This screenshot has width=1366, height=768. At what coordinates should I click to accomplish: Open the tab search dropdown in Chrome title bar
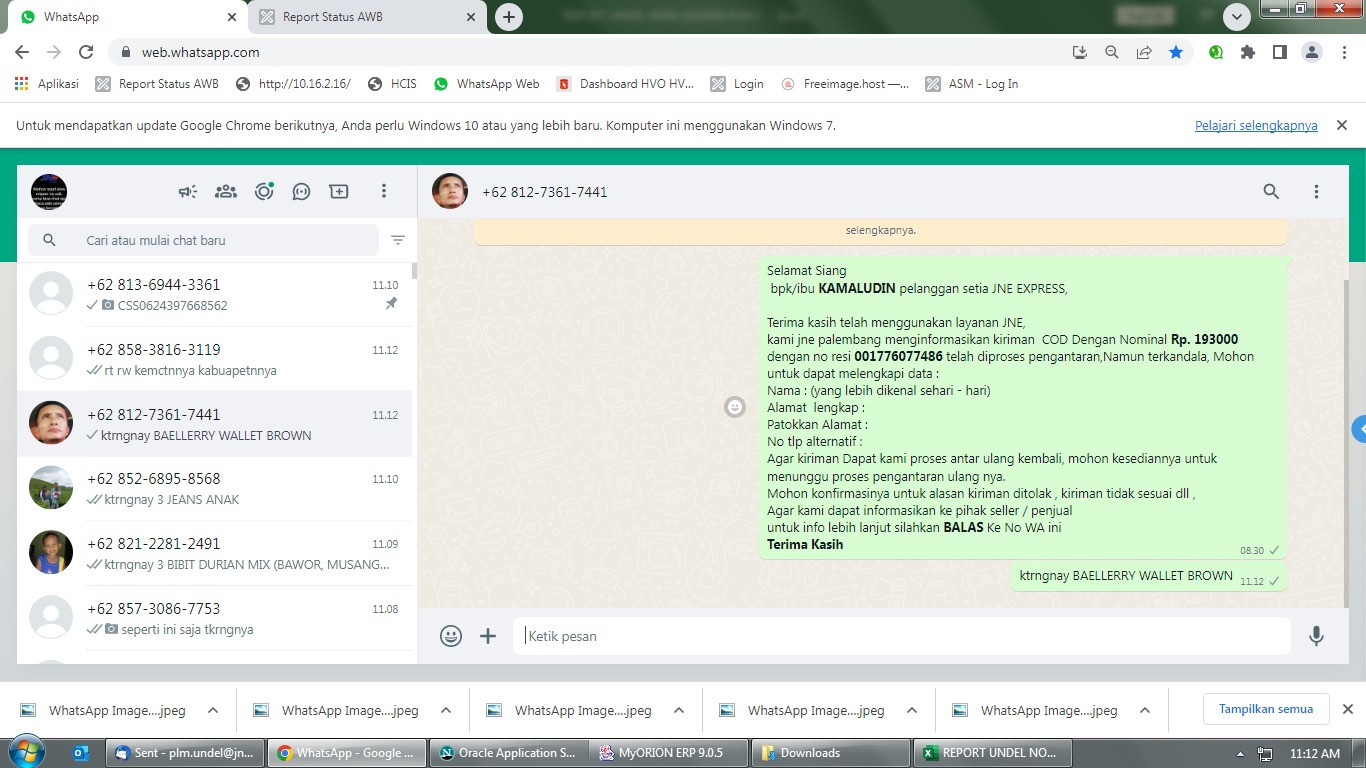pyautogui.click(x=1237, y=17)
